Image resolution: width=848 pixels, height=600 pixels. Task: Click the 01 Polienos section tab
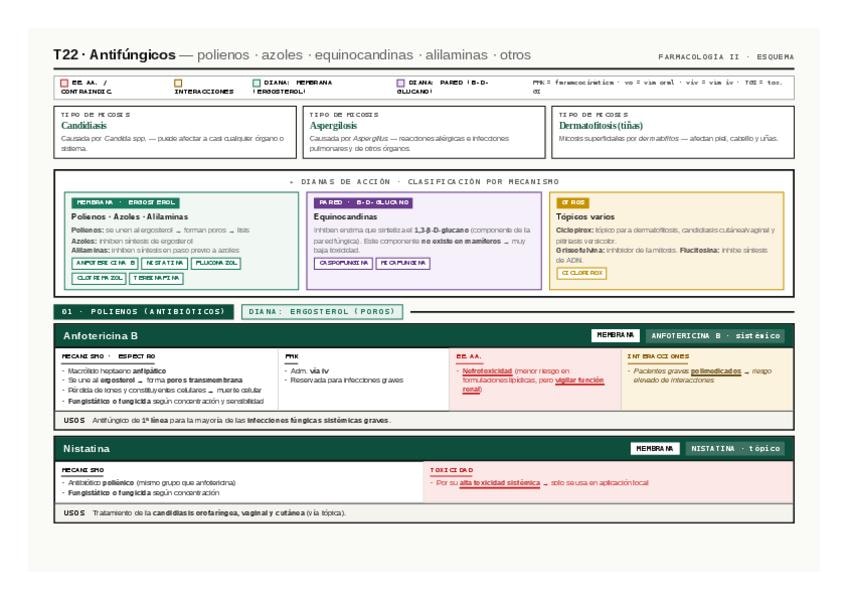point(143,312)
